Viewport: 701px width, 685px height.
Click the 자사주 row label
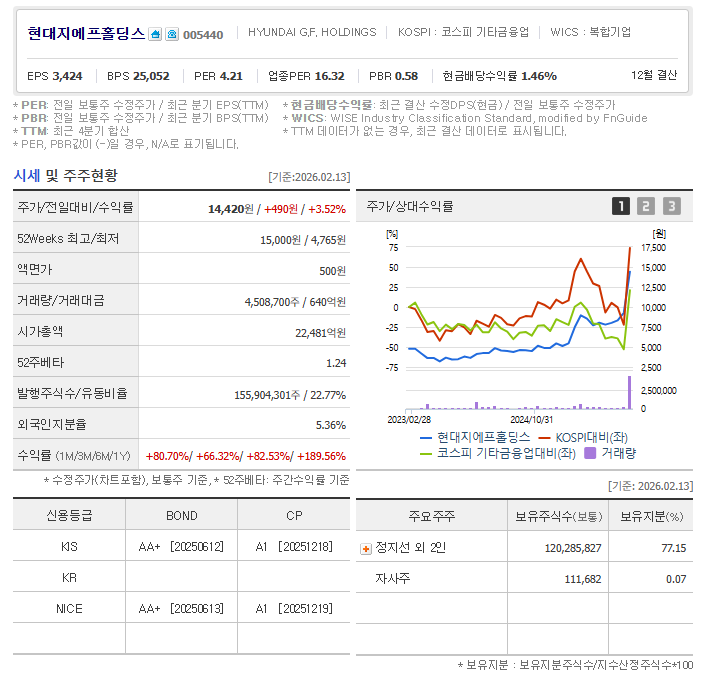(x=393, y=579)
